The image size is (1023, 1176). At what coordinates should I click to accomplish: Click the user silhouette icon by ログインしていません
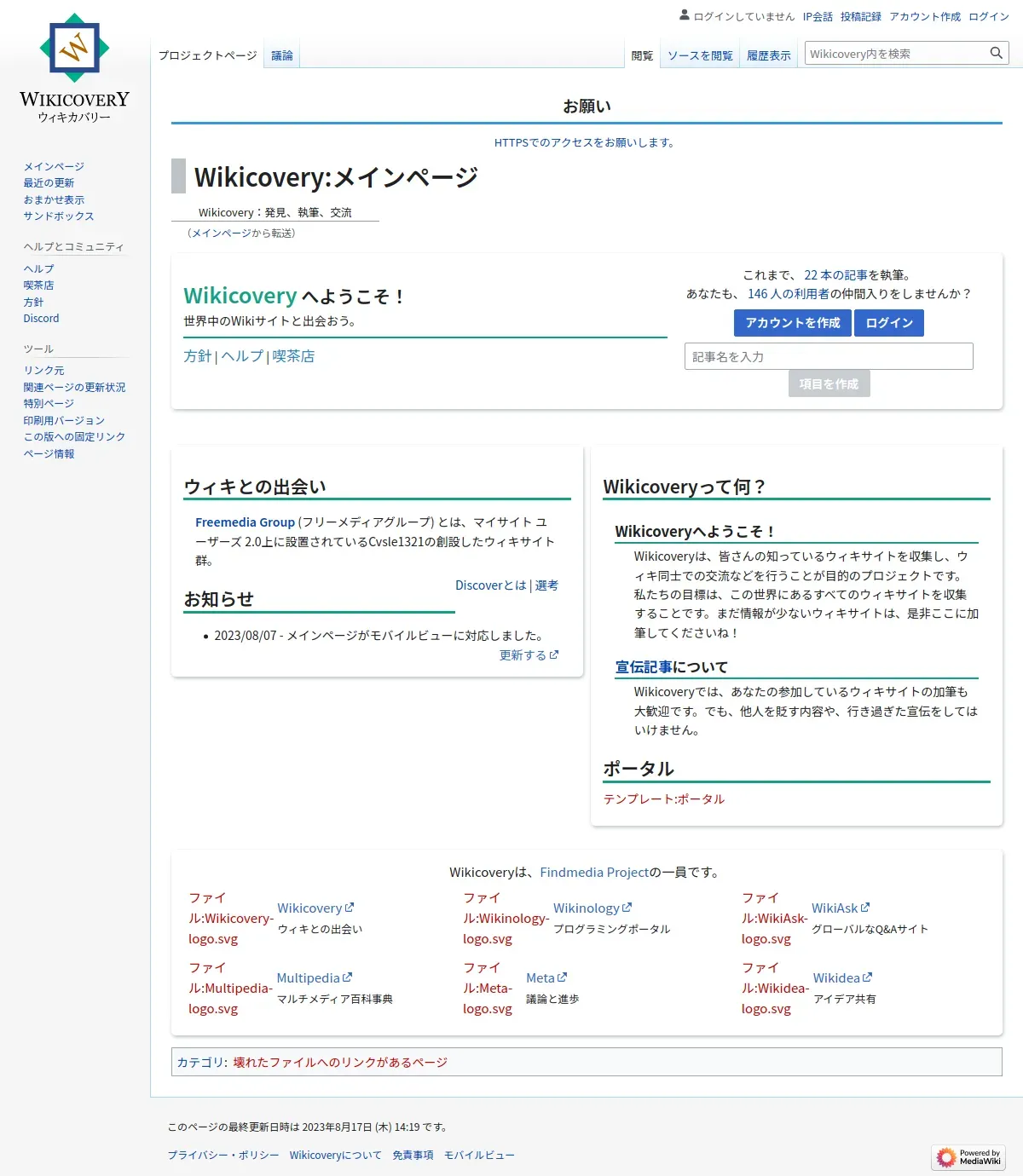(684, 15)
